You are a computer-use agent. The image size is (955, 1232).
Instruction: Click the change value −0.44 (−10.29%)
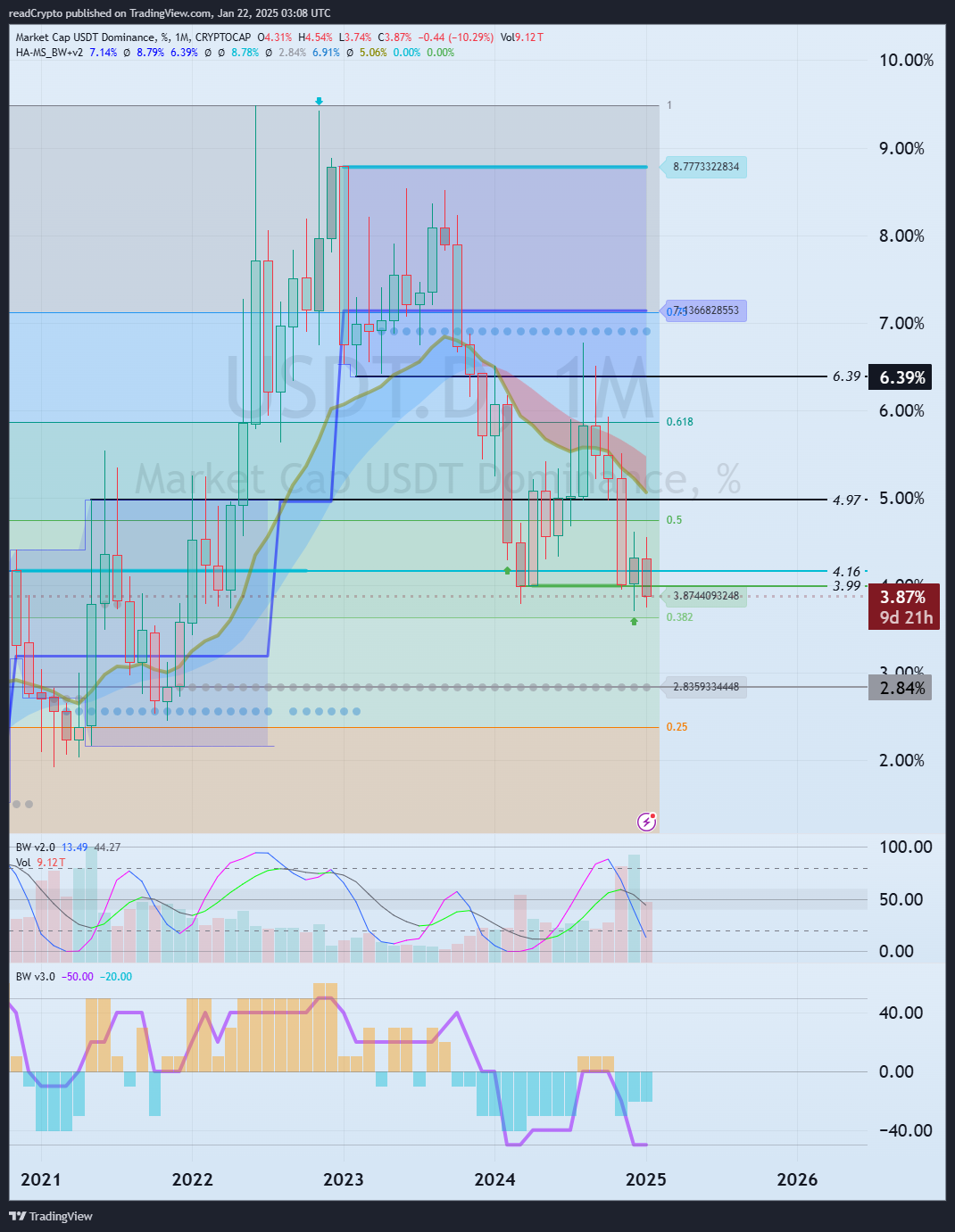coord(456,37)
